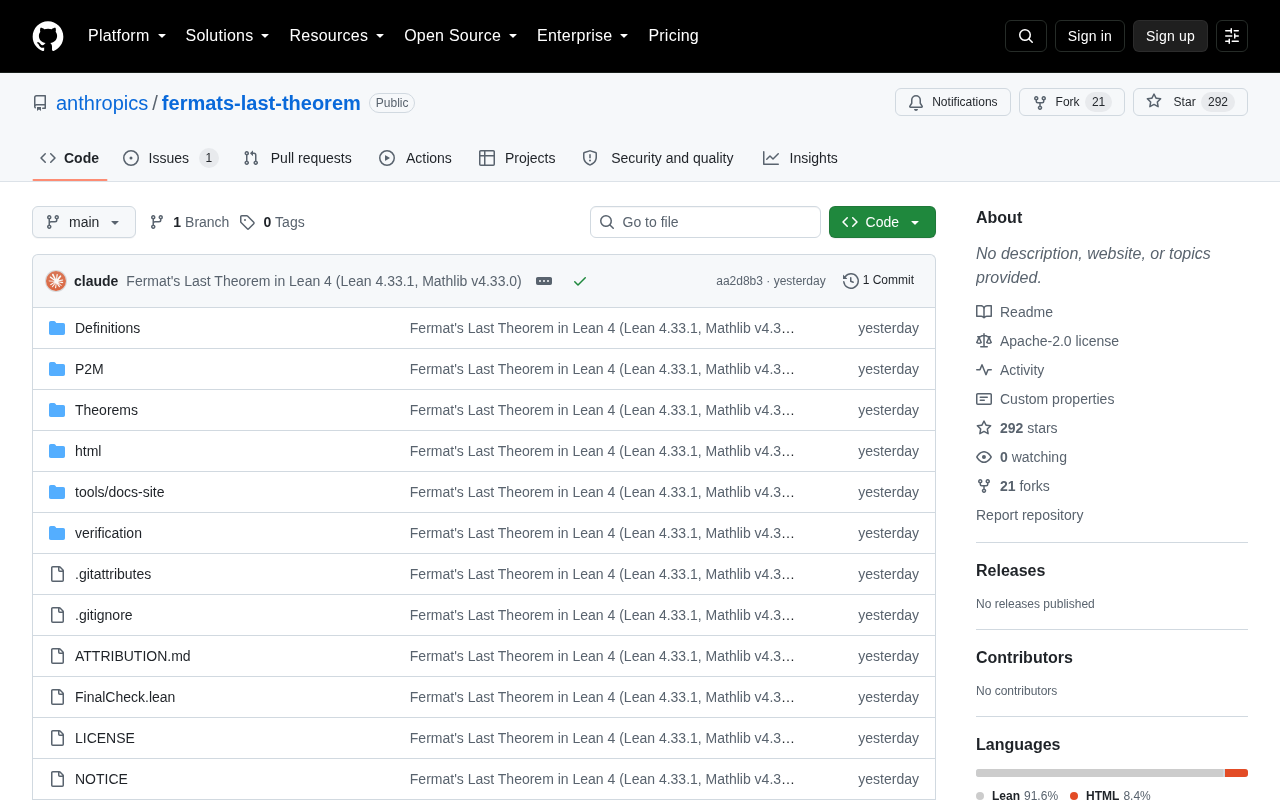1280x800 pixels.
Task: Open the search magnifier button
Action: pos(1026,36)
